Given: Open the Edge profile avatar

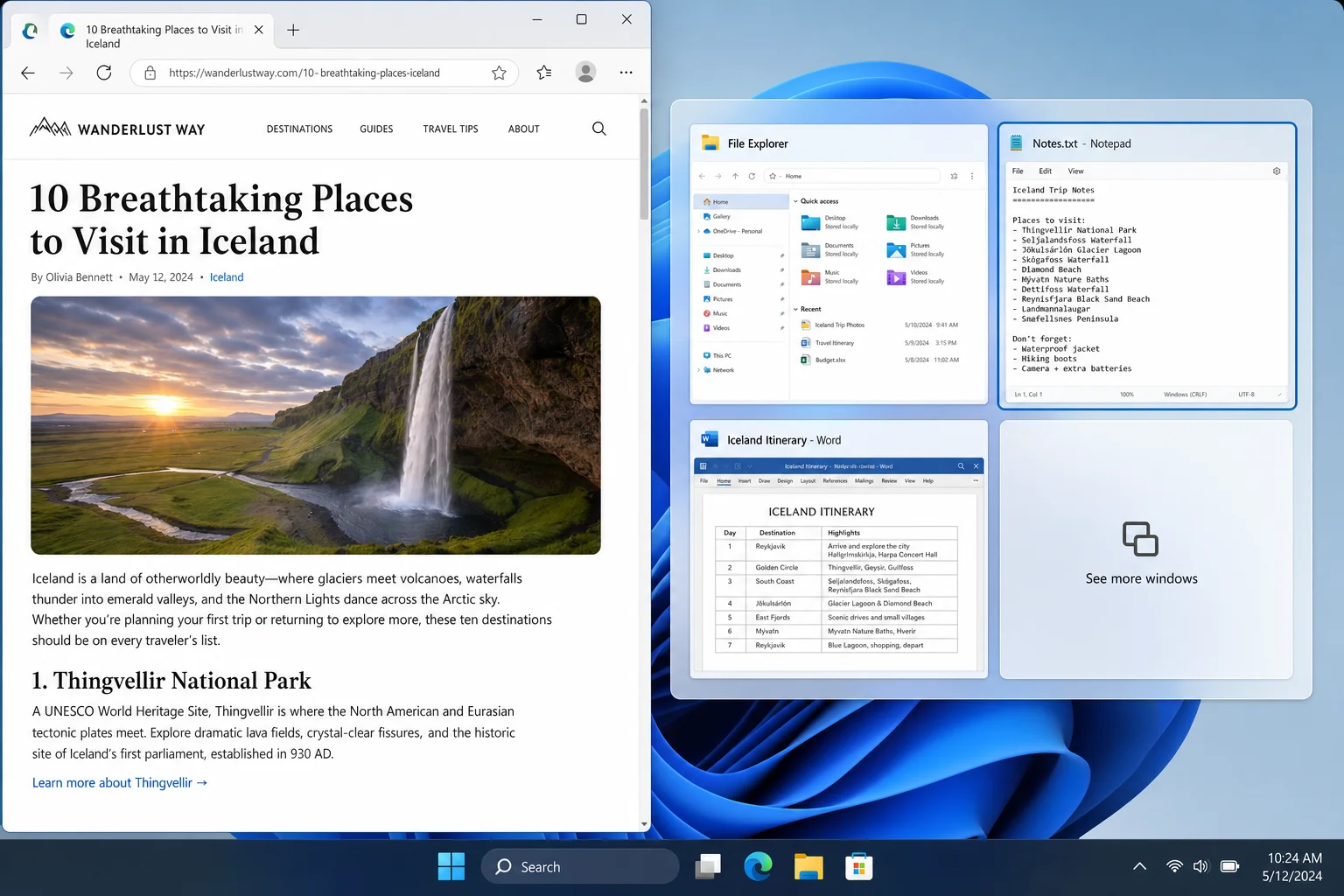Looking at the screenshot, I should pos(586,72).
